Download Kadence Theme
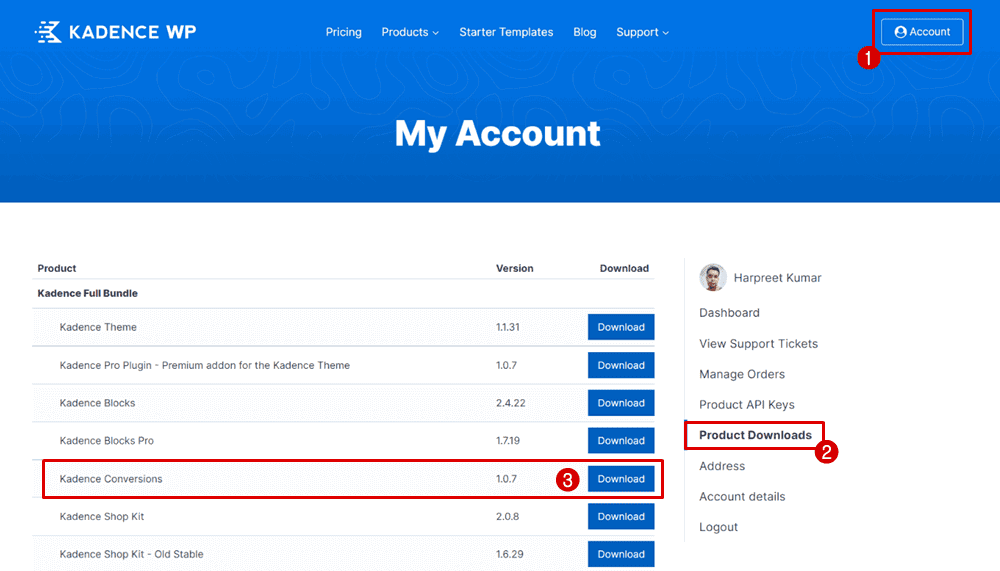Screen dimensions: 1000x571 pos(621,327)
